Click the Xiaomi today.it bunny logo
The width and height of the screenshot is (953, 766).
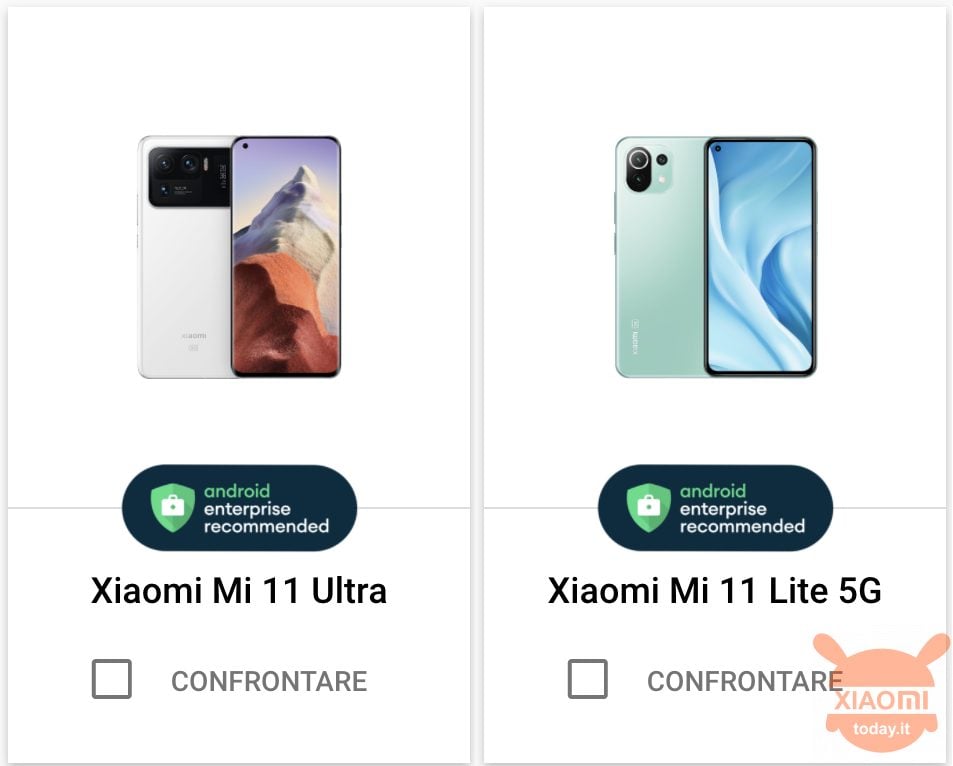pyautogui.click(x=881, y=693)
